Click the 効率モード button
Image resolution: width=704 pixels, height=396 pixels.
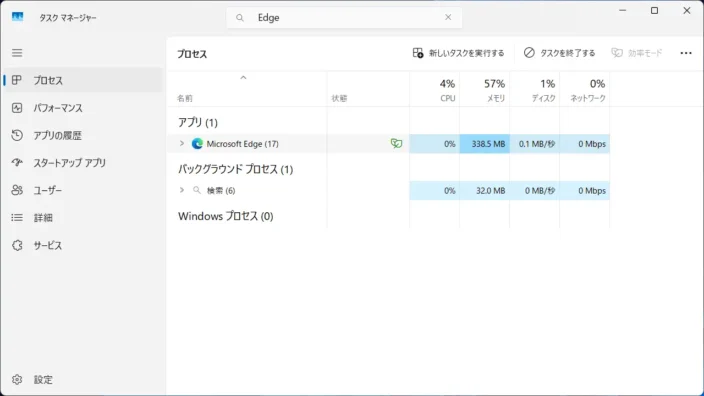637,53
